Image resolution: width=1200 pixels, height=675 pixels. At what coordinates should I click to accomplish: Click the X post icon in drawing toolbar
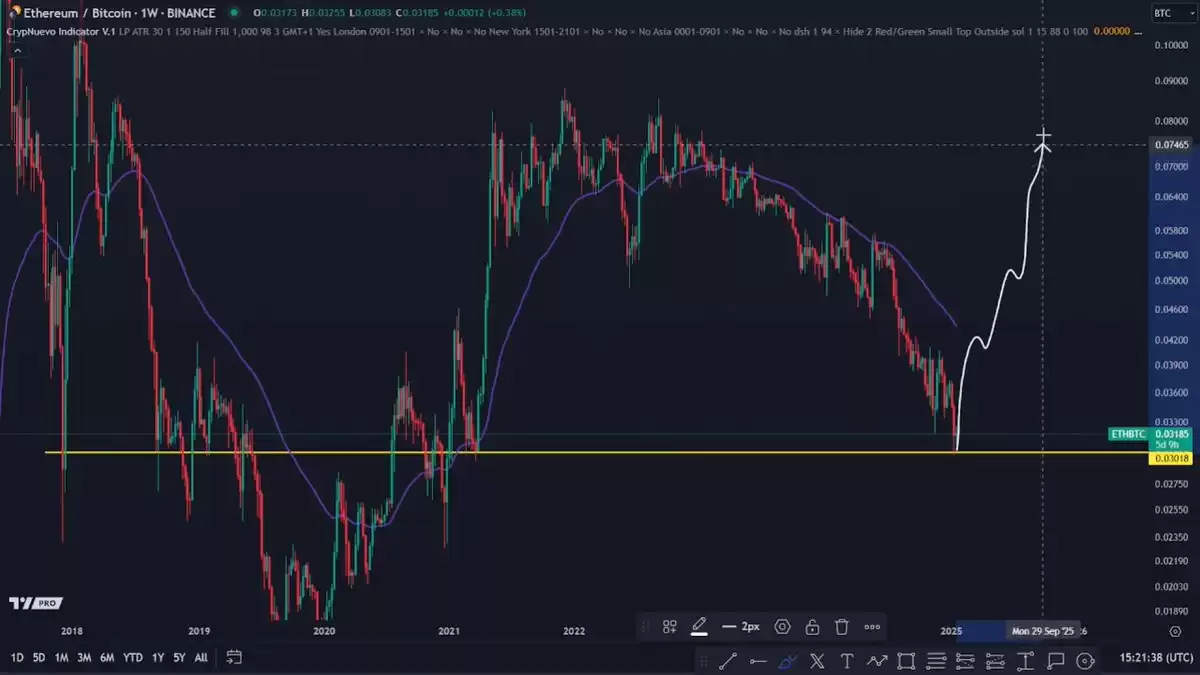point(817,660)
